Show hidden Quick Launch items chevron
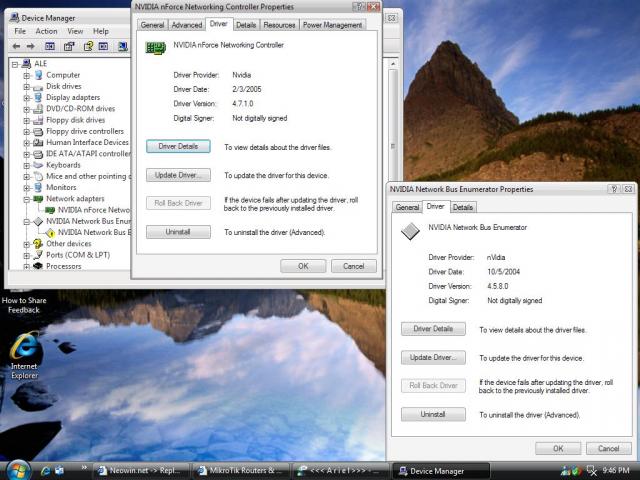The image size is (640, 480). 84,468
